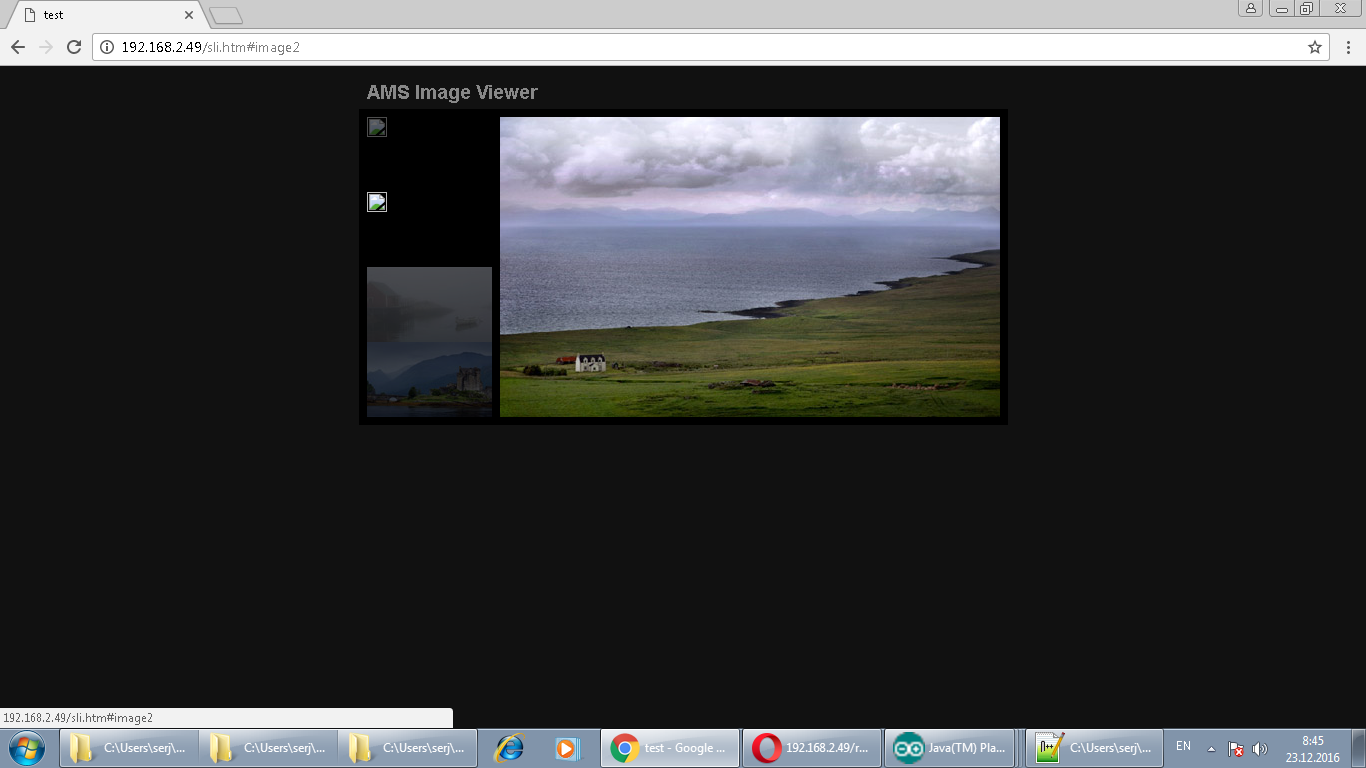This screenshot has height=768, width=1366.
Task: Bookmark this page with the star
Action: pyautogui.click(x=1315, y=47)
